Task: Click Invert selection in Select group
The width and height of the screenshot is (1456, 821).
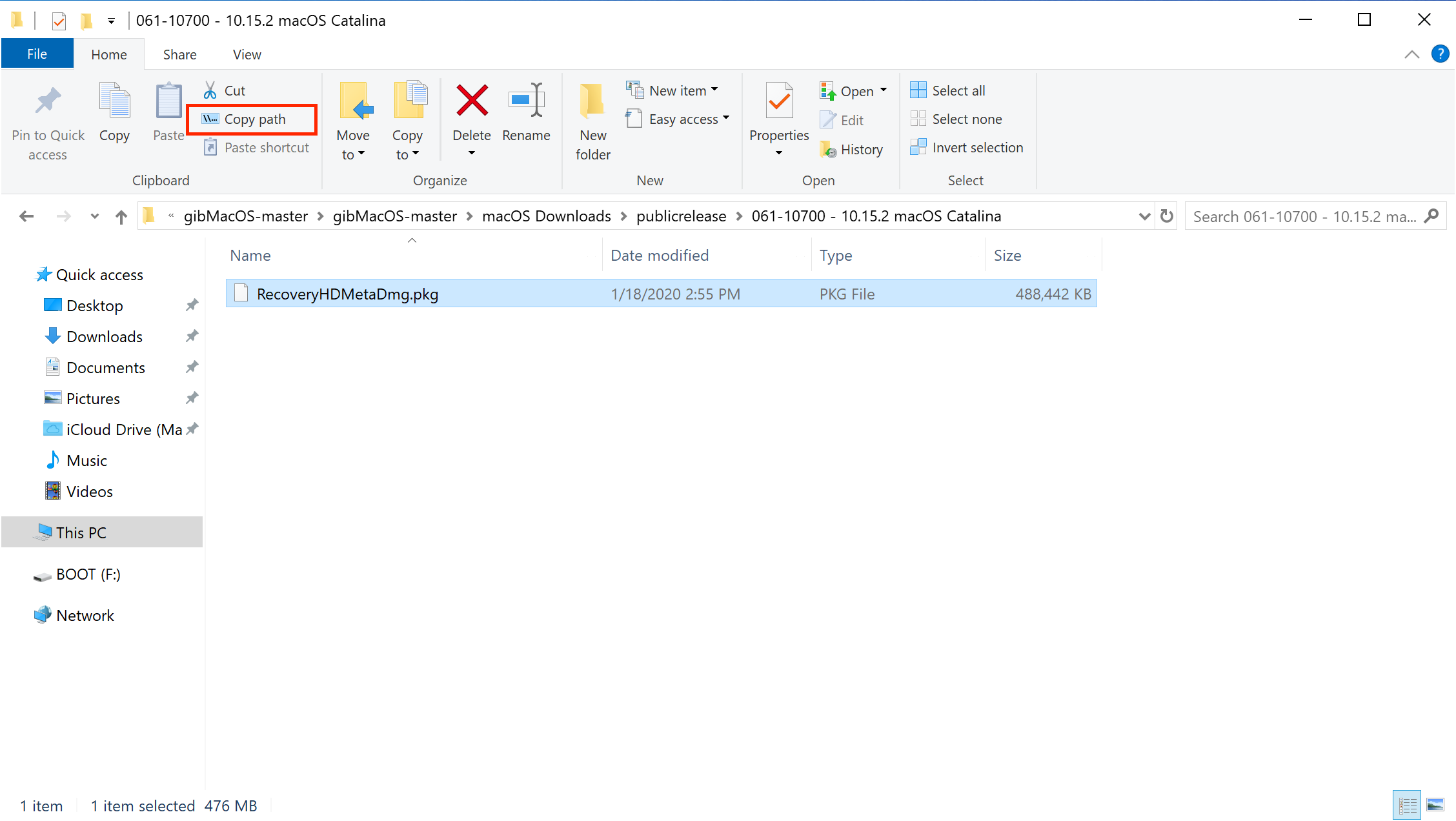Action: point(967,148)
